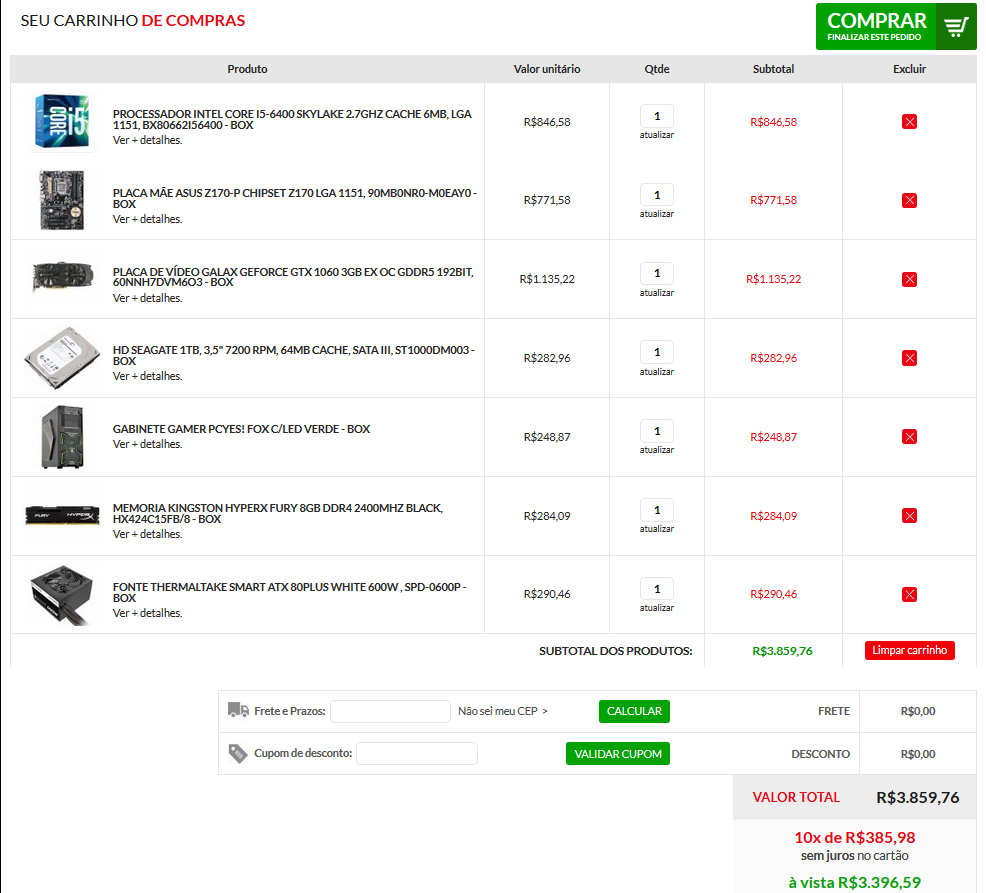Select quantity box for Intel Core i5 processor

click(656, 116)
